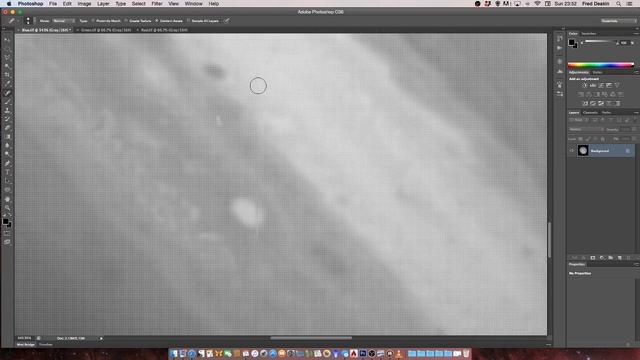
Task: Switch to the Channels tab
Action: coord(590,113)
